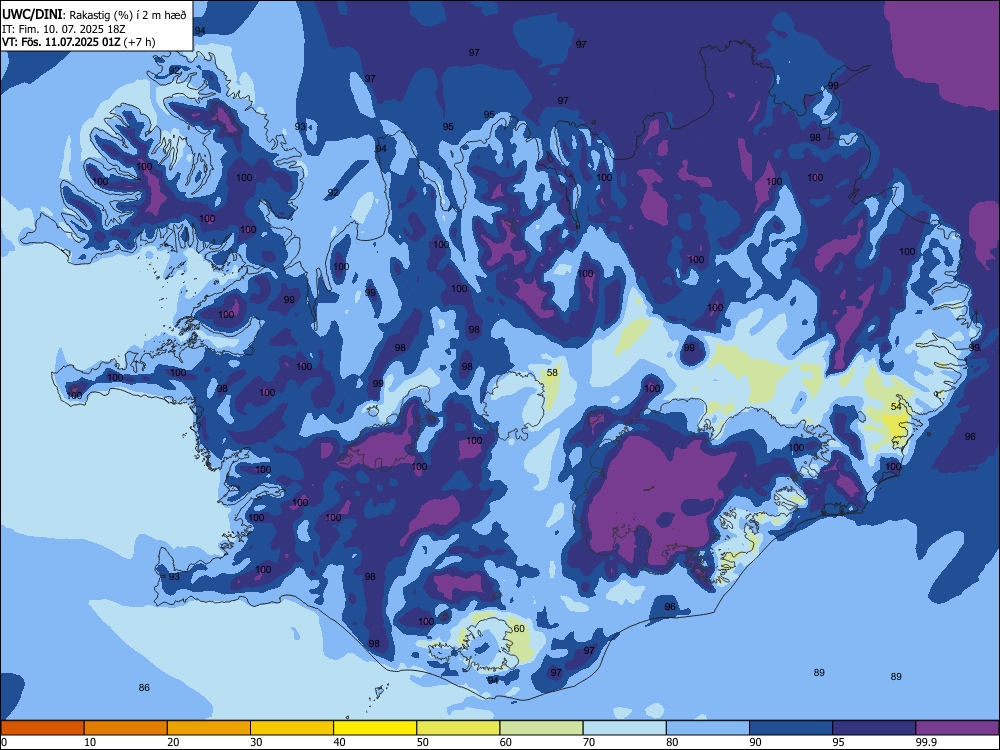Click the legend tick label '80'

tap(672, 742)
